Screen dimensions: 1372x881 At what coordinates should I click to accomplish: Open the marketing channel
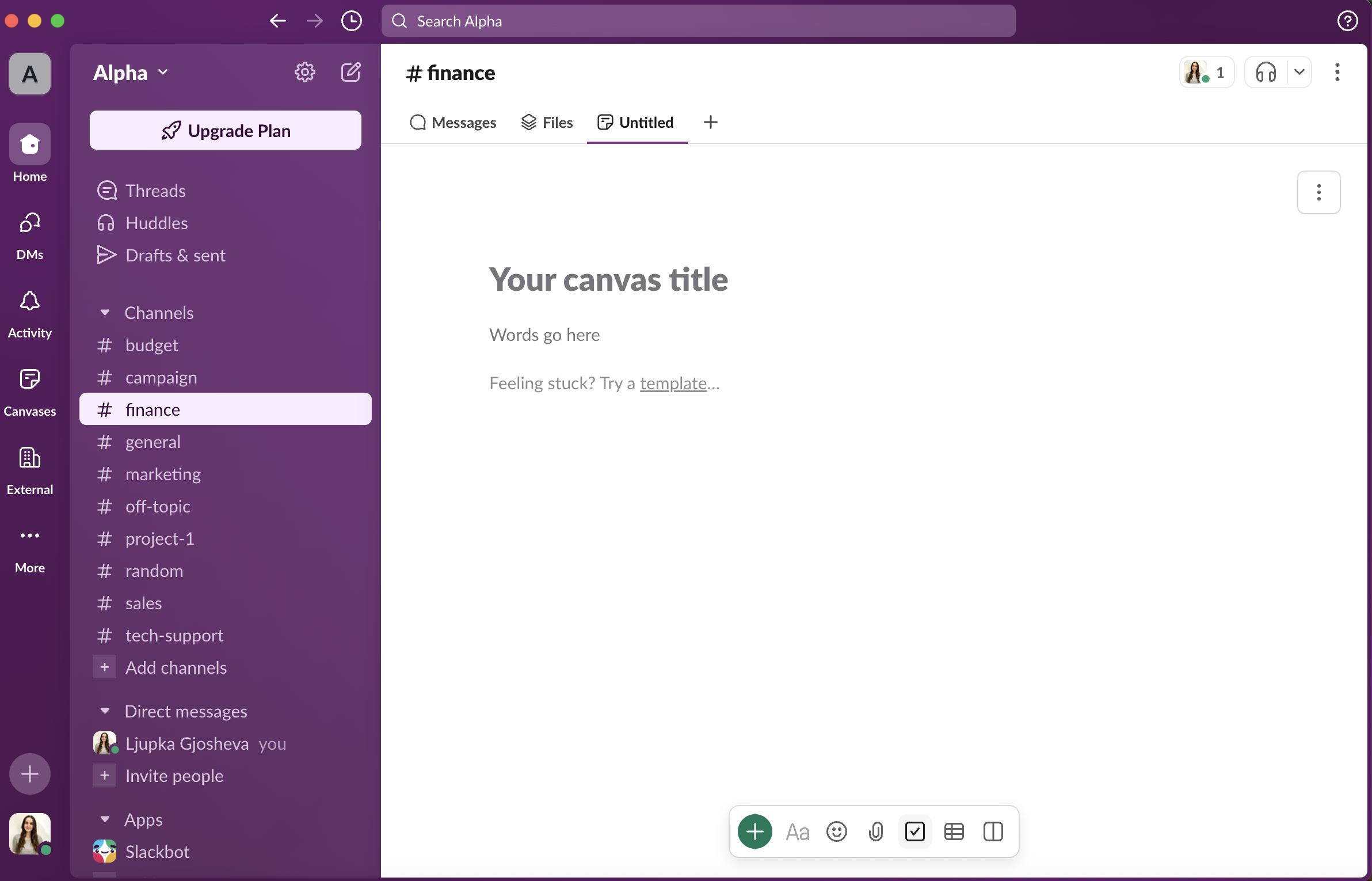coord(226,474)
